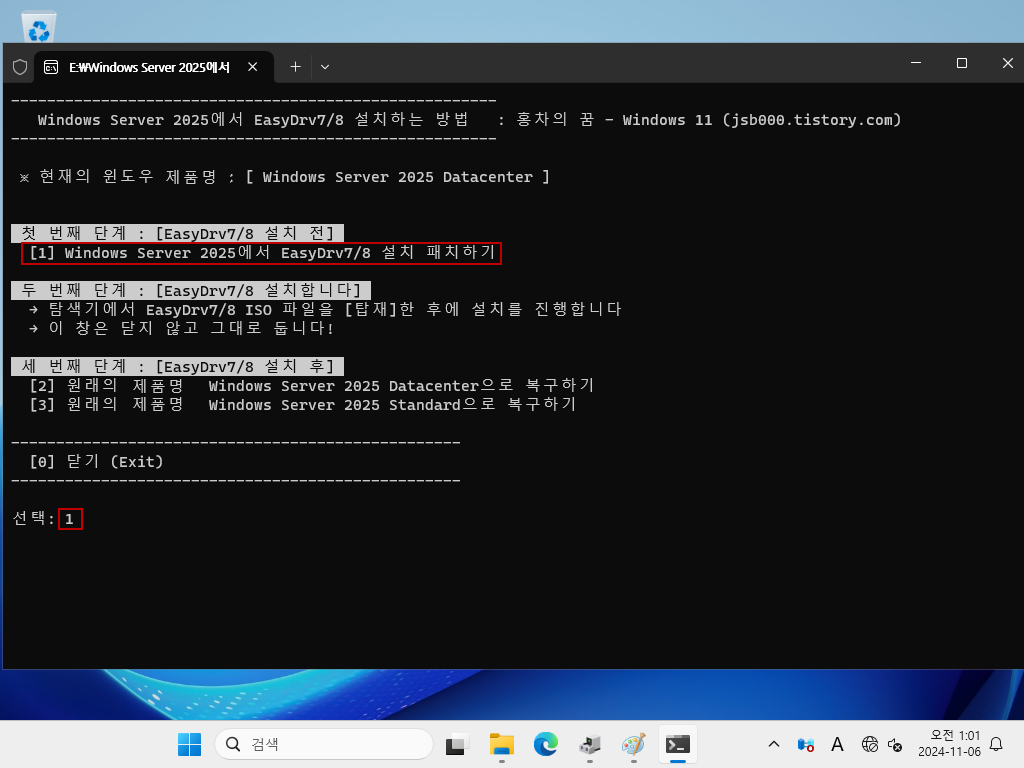This screenshot has height=768, width=1024.
Task: Open the Recycle Bin on desktop
Action: click(39, 26)
